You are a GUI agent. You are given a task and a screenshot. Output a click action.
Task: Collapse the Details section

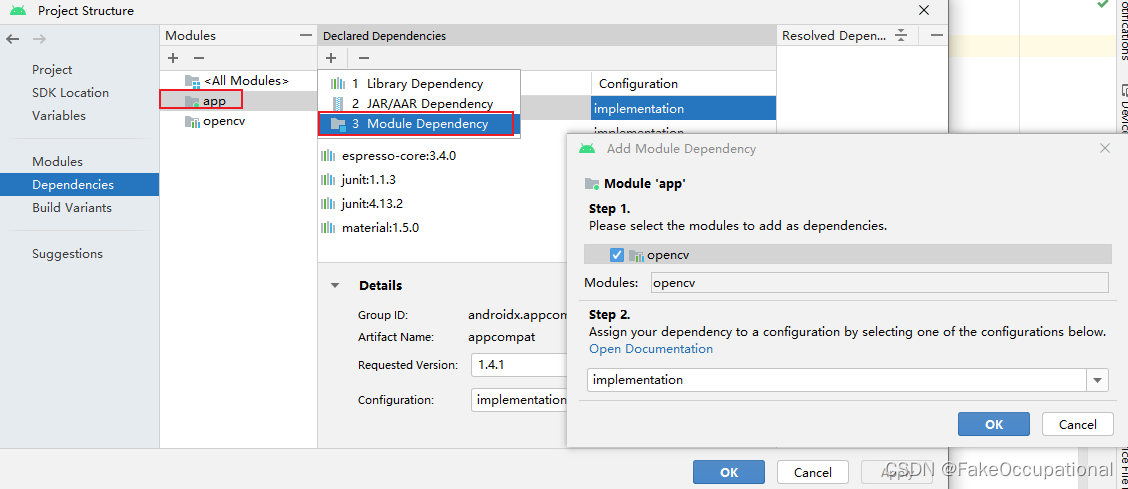pyautogui.click(x=335, y=285)
